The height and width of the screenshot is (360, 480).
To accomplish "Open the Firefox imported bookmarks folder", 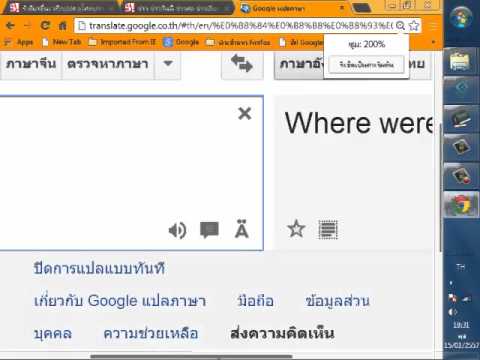I will tap(239, 42).
